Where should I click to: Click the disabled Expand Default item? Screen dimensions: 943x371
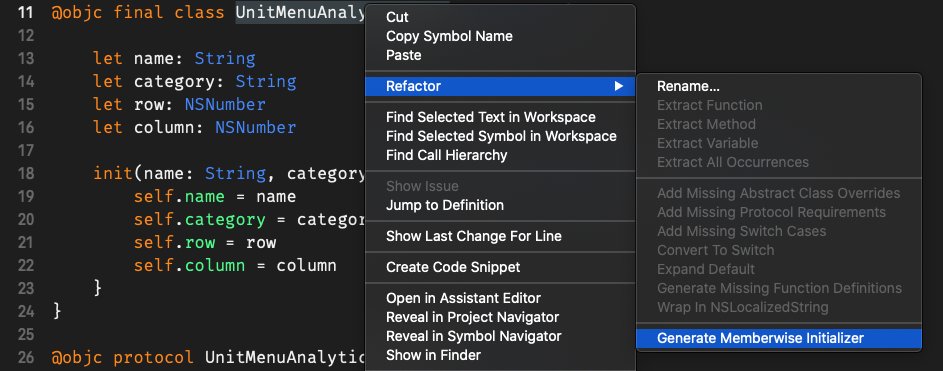coord(779,269)
